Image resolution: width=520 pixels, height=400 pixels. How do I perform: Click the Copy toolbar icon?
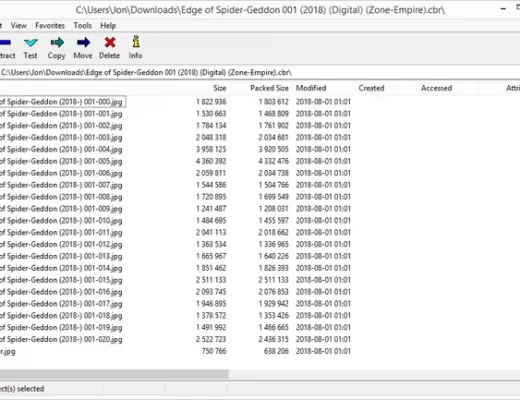tap(57, 43)
